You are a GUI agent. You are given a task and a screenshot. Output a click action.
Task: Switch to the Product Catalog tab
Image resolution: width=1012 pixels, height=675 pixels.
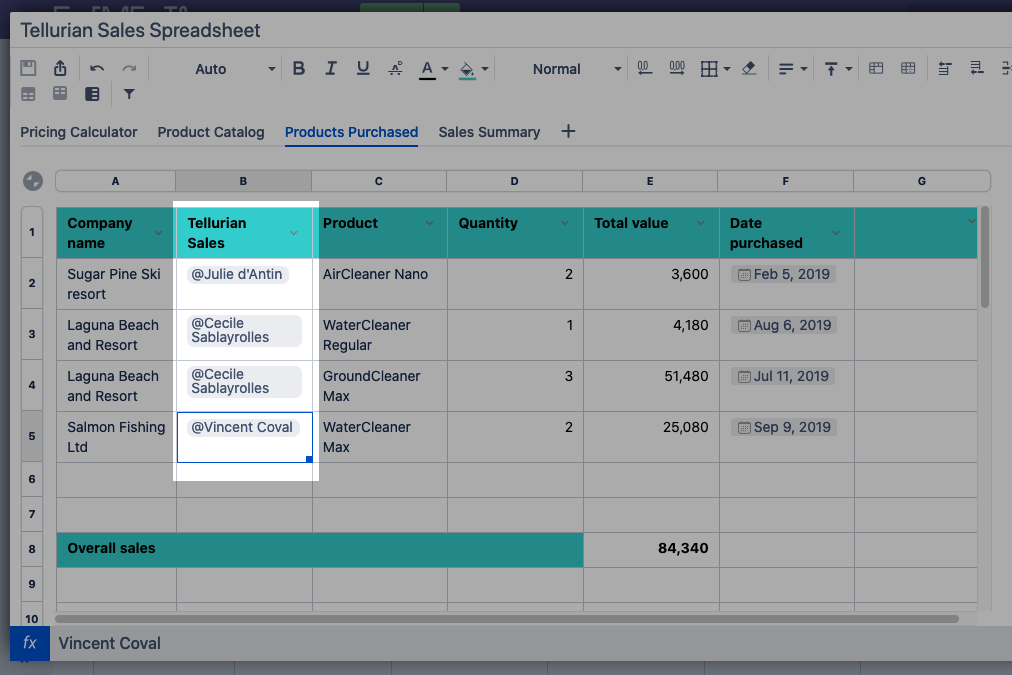[x=210, y=131]
